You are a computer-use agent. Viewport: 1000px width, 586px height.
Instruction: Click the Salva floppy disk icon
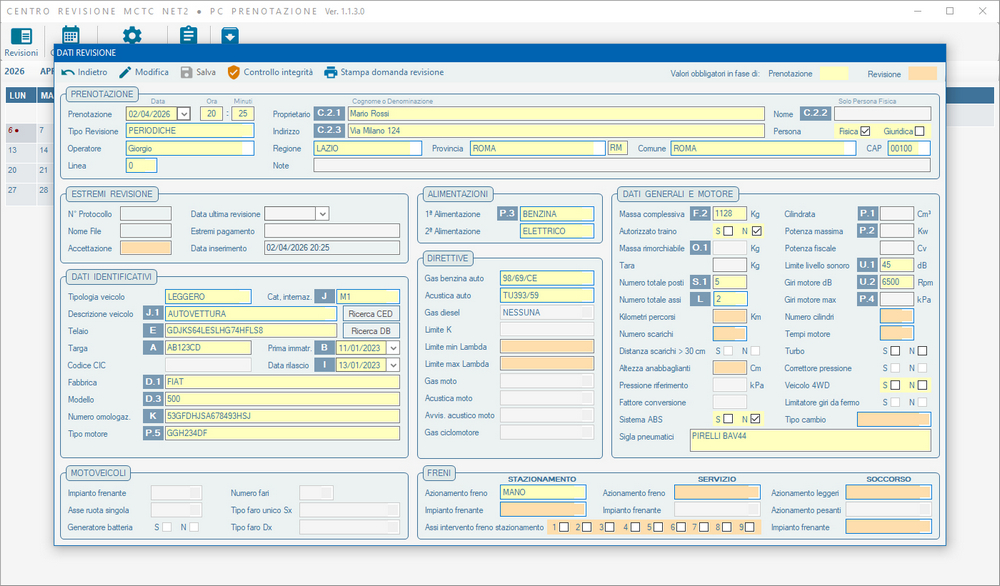(186, 72)
